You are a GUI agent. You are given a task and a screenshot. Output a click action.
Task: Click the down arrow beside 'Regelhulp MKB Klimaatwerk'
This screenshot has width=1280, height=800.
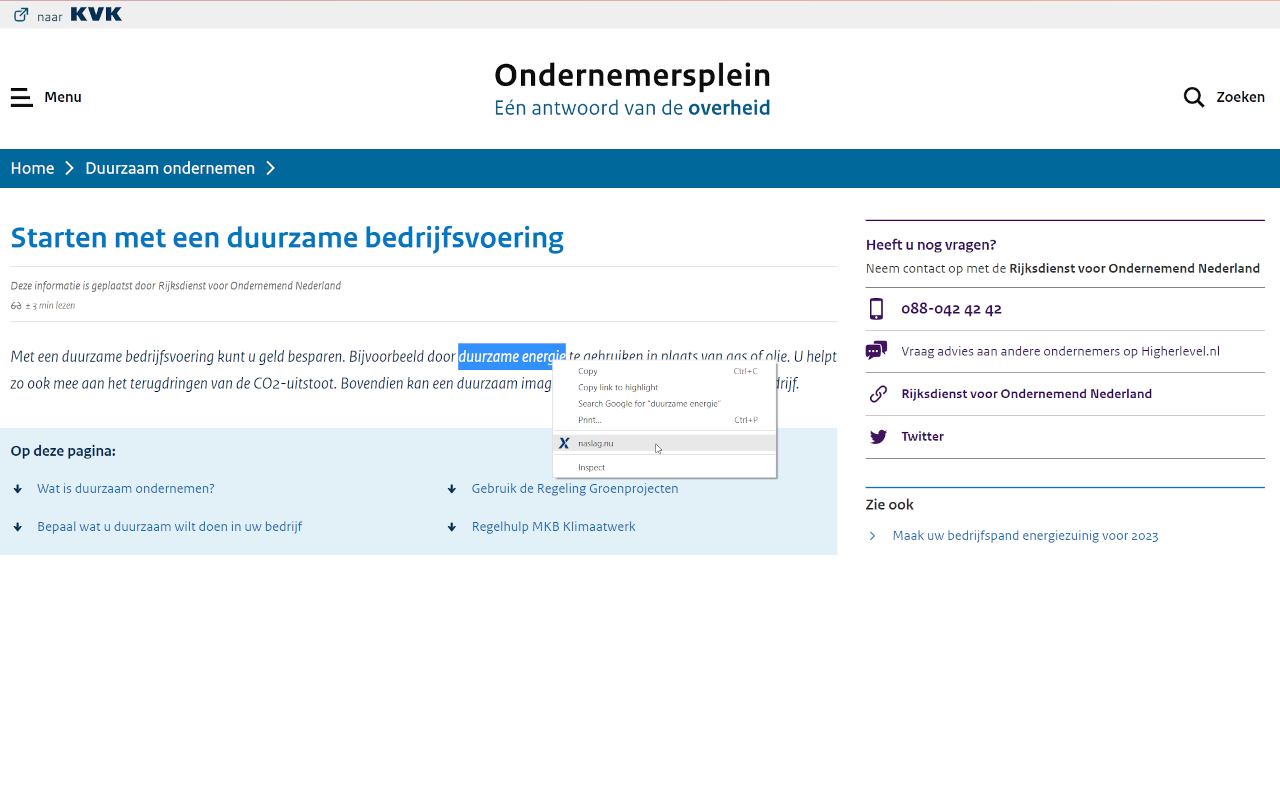click(453, 527)
